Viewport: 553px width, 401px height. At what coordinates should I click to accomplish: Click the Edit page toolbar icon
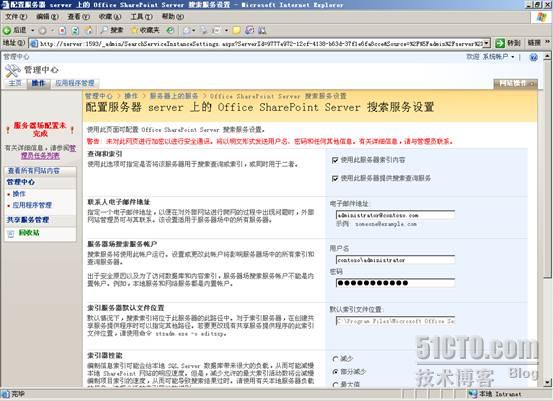(x=216, y=31)
